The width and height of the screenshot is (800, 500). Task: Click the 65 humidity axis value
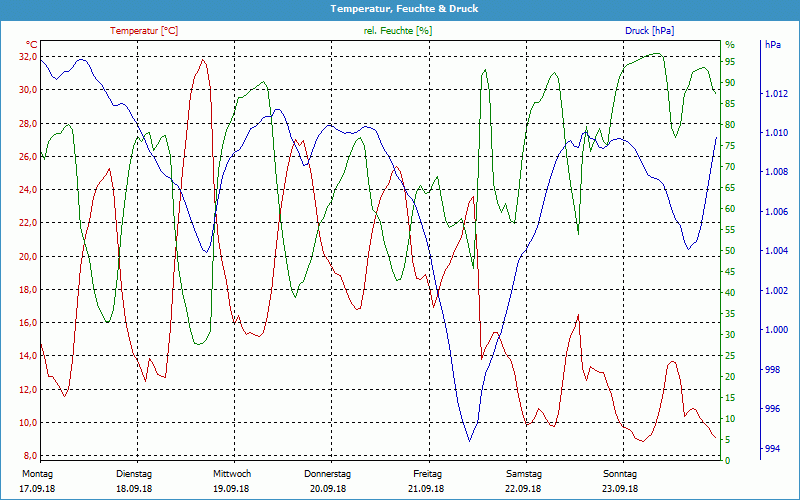(730, 188)
